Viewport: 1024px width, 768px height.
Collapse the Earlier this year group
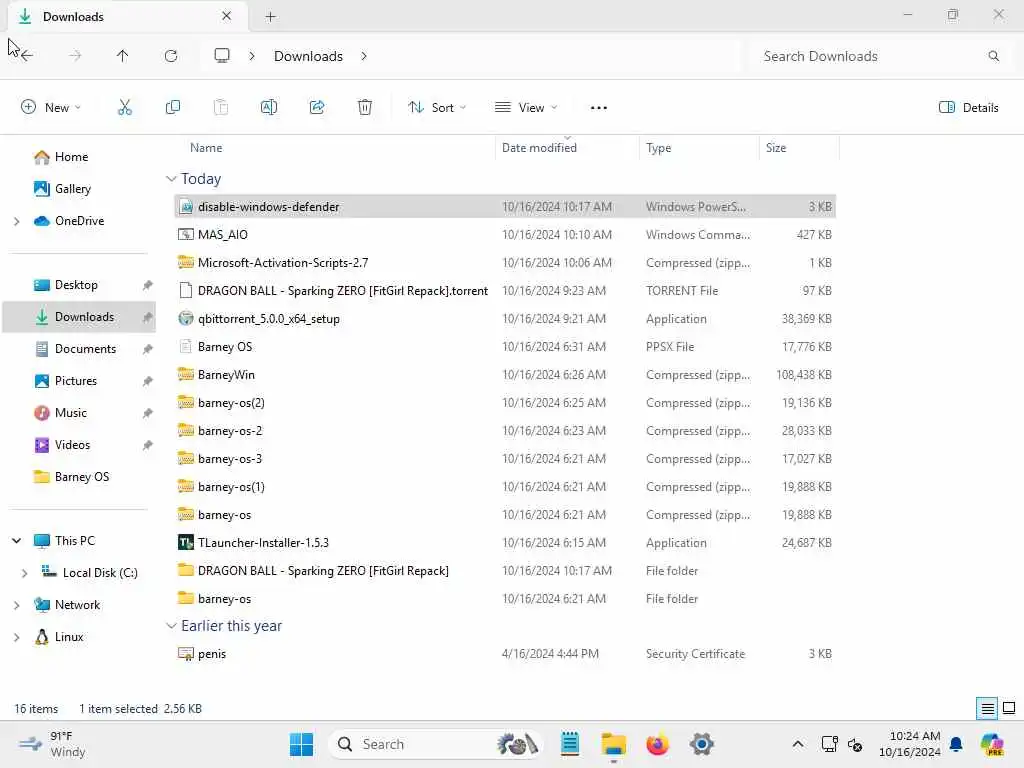171,626
